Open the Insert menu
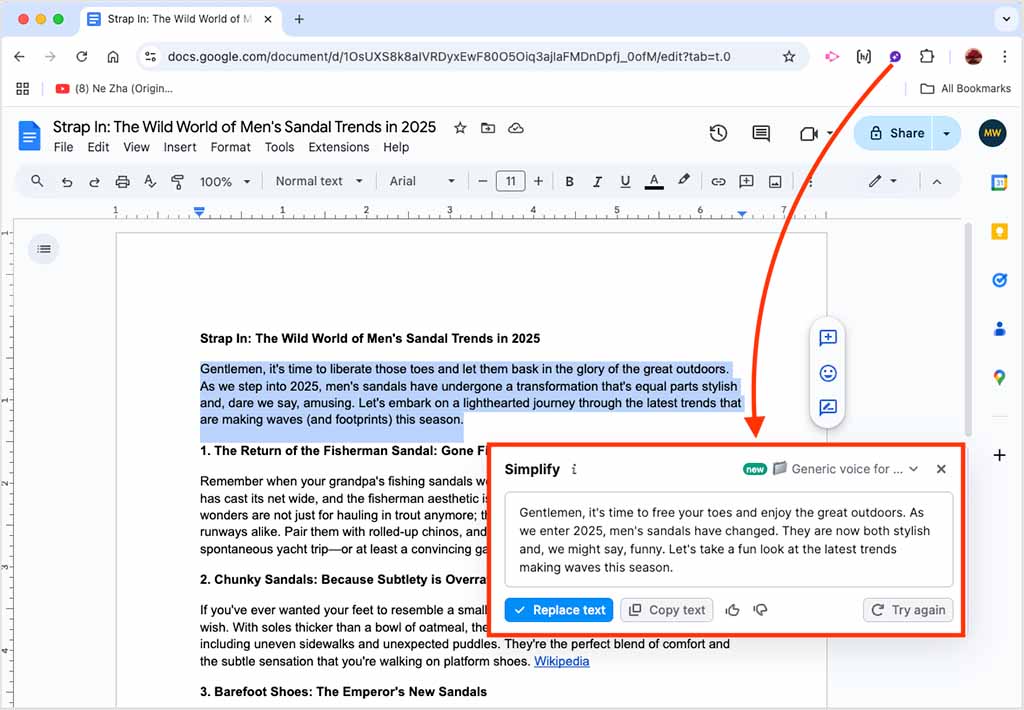This screenshot has height=710, width=1024. tap(180, 147)
